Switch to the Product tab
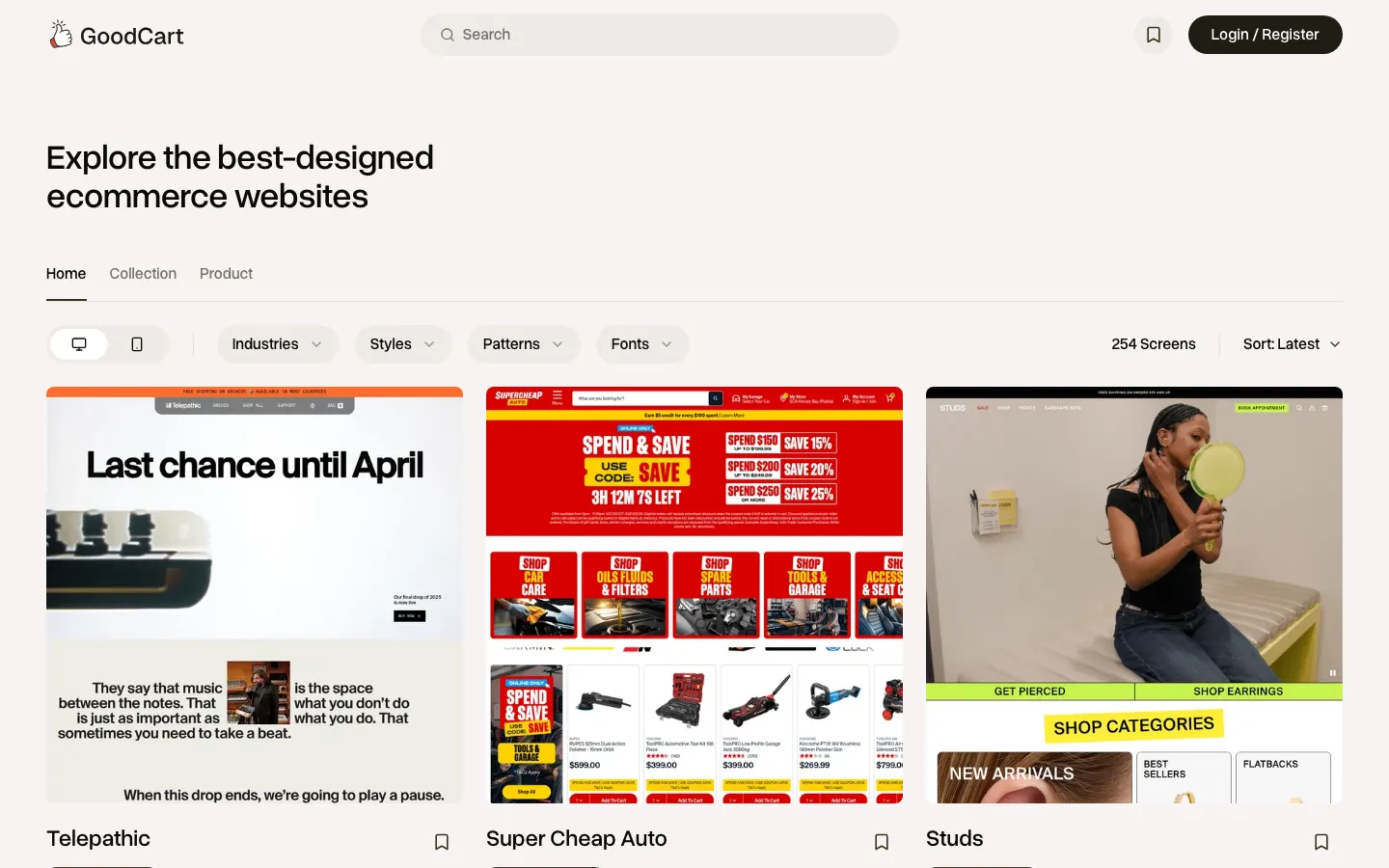The image size is (1389, 868). click(x=226, y=274)
